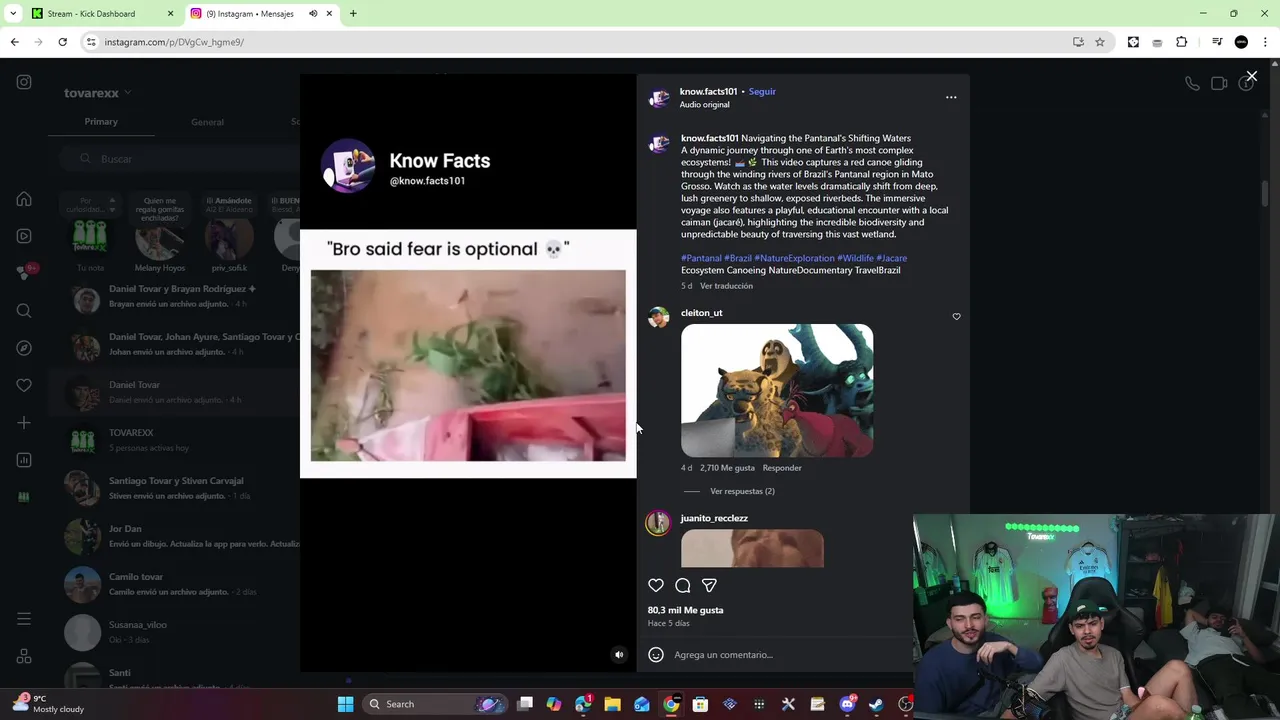Open the Windows Start menu
The image size is (1280, 720).
[345, 704]
